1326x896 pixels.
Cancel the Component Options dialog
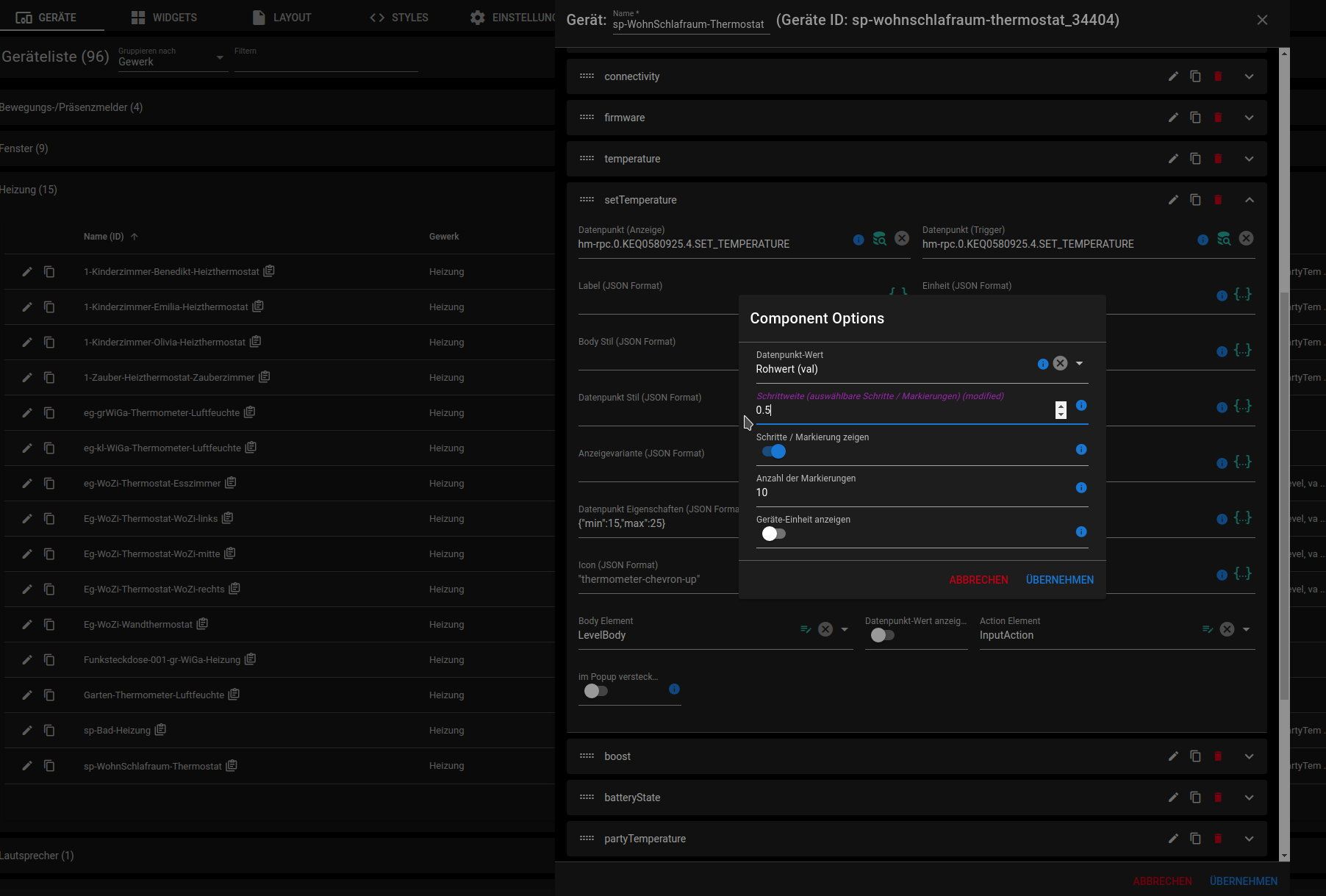[978, 580]
